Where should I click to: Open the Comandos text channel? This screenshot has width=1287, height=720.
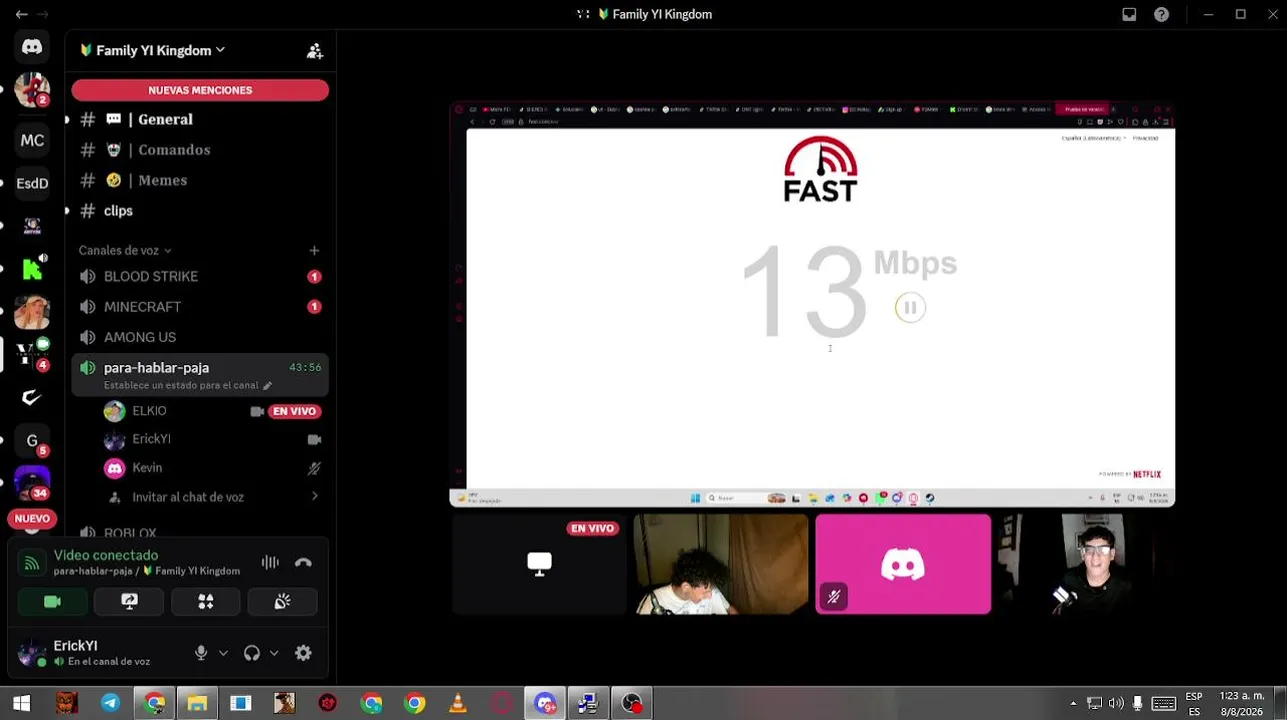tap(200, 150)
